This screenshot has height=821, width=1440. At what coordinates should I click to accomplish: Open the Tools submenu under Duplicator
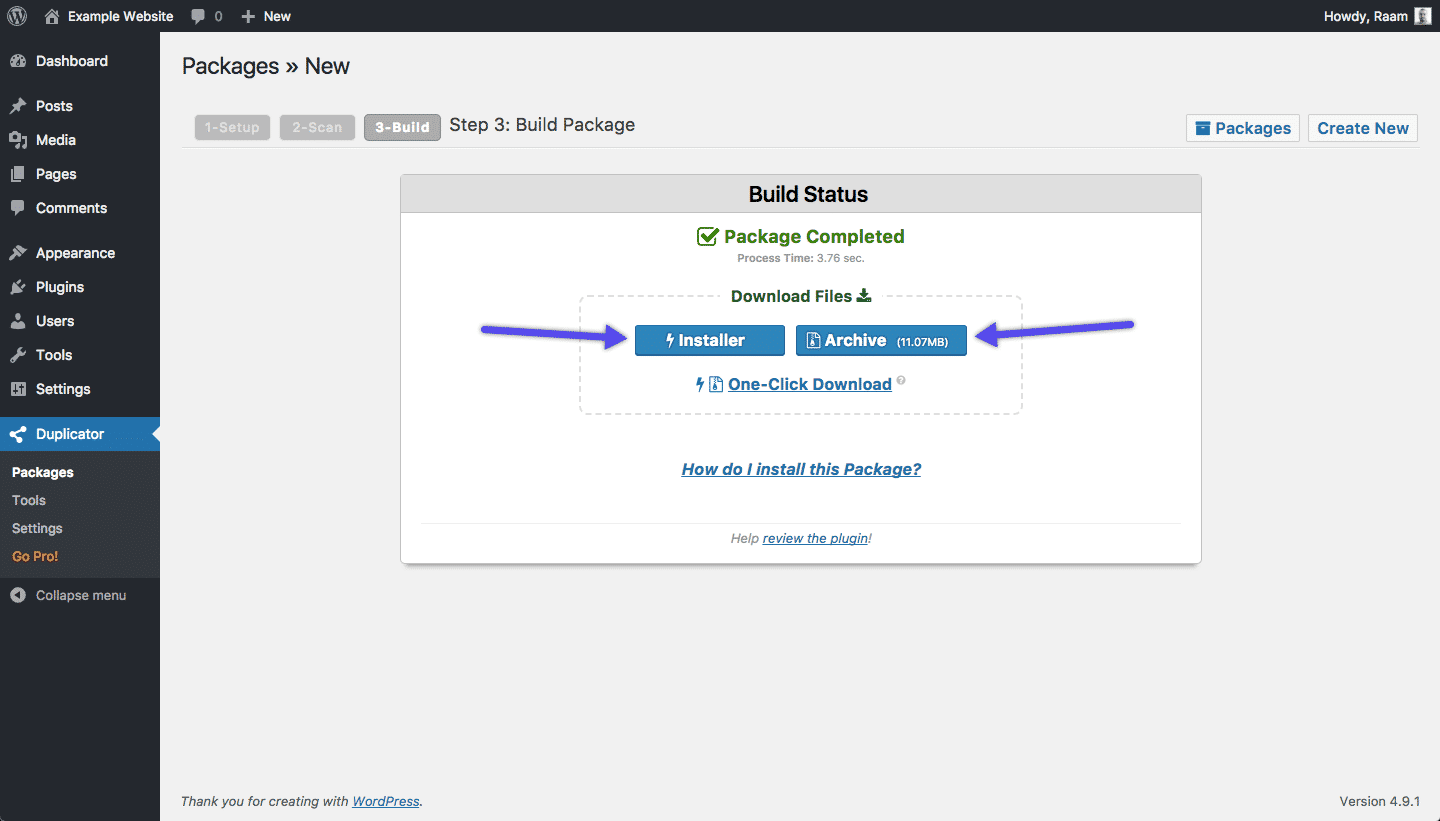pyautogui.click(x=28, y=500)
